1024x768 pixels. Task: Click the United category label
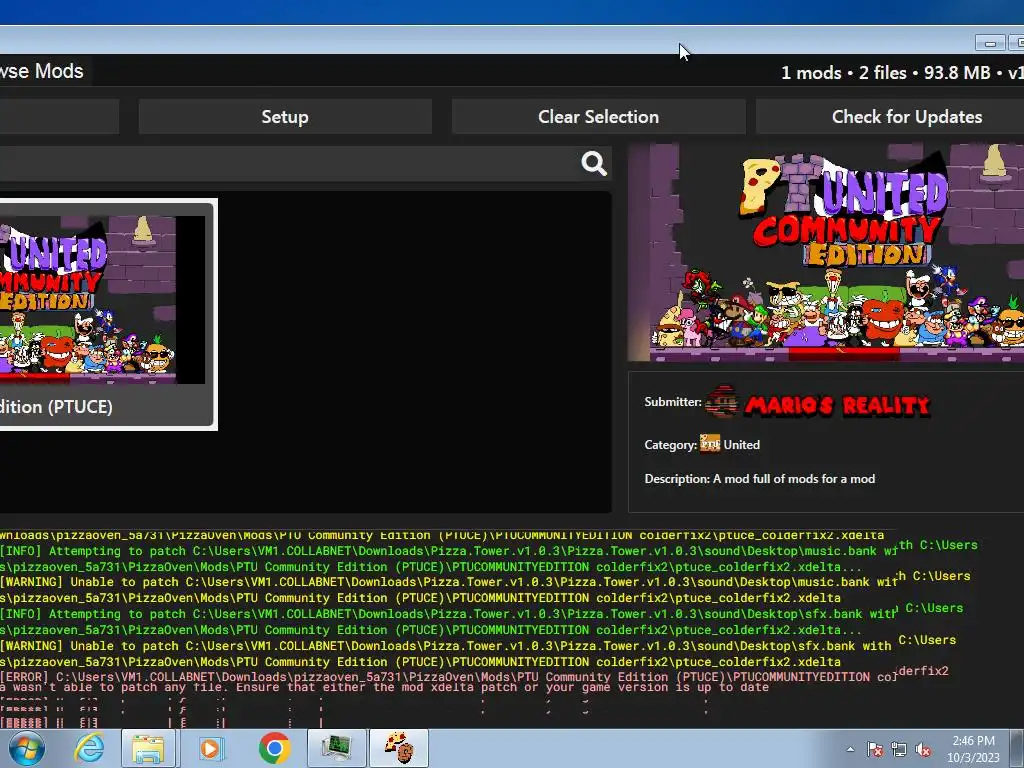click(741, 445)
